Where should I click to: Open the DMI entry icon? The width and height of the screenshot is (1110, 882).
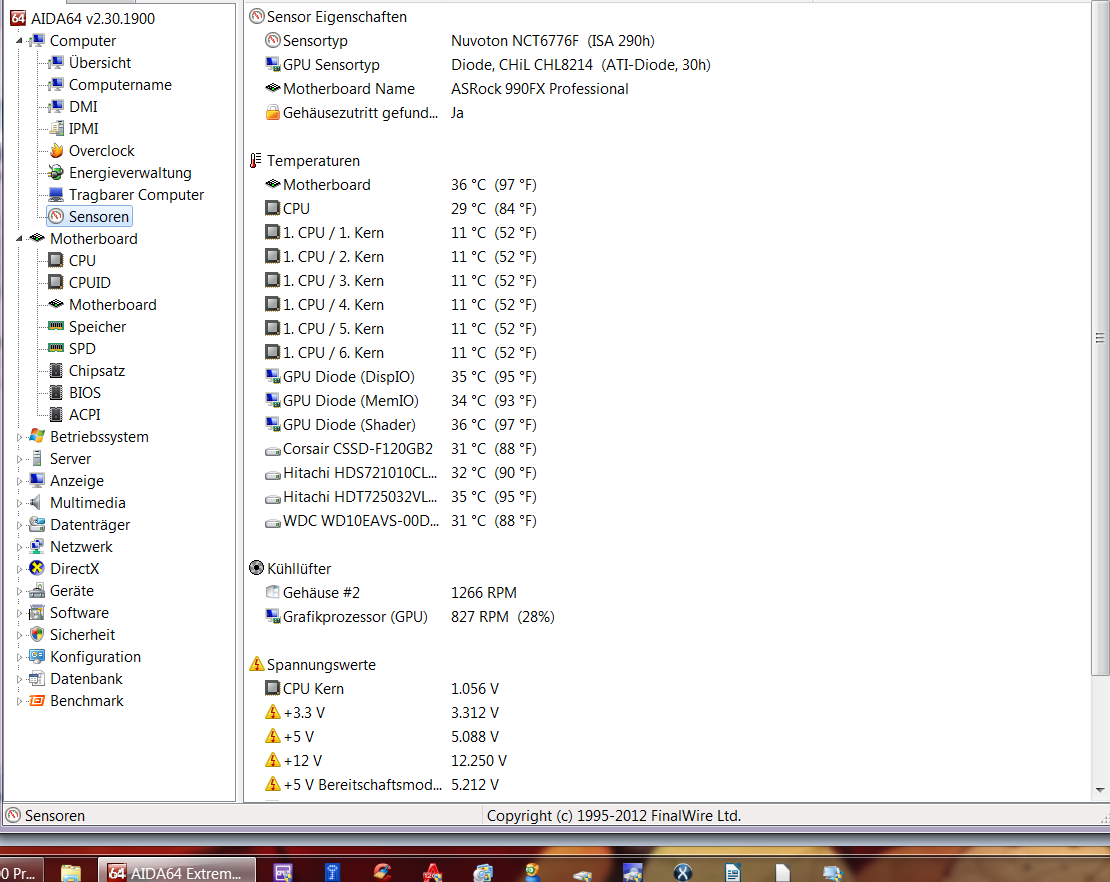coord(56,106)
